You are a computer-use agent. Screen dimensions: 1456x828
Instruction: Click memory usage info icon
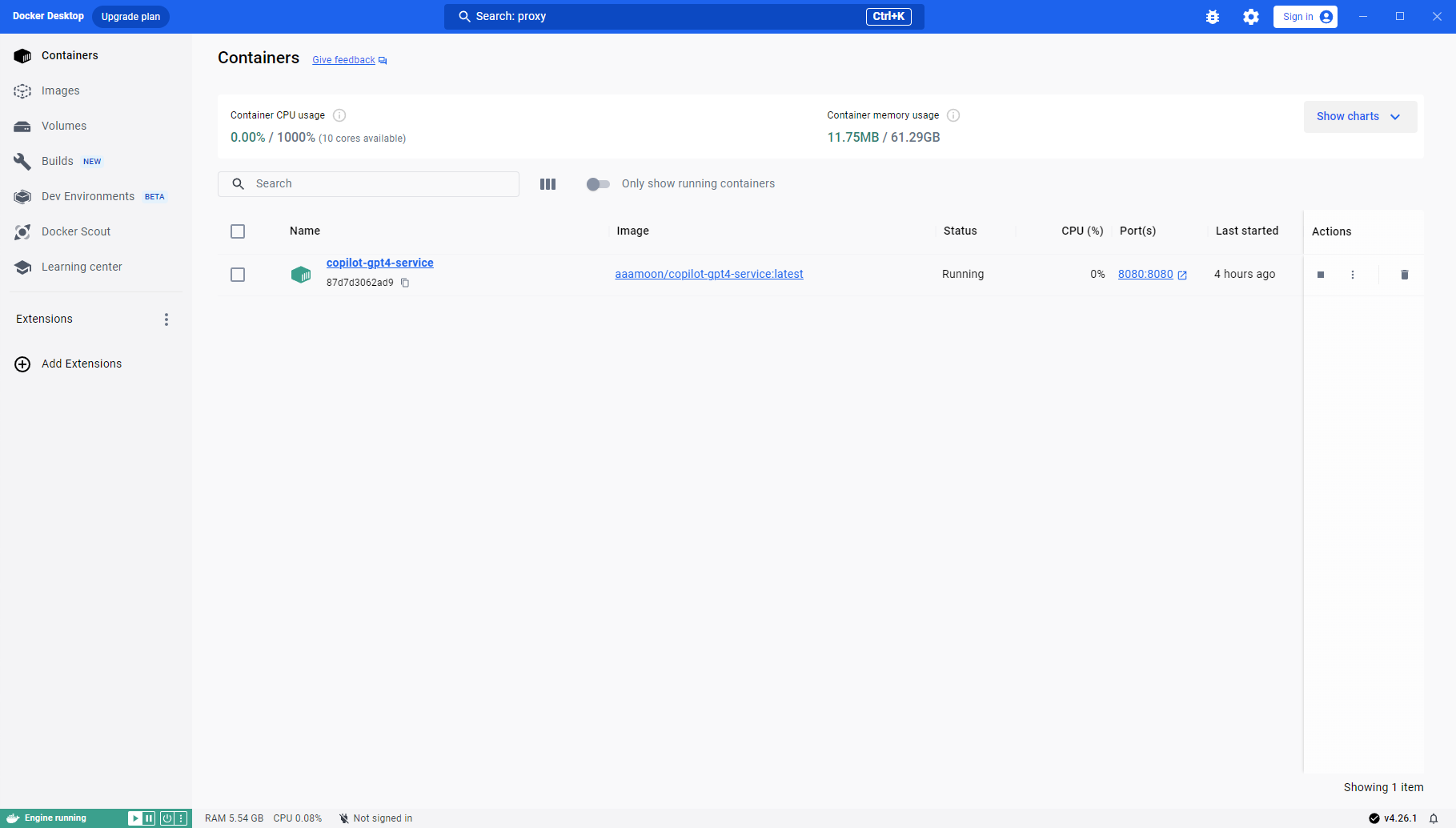tap(953, 115)
